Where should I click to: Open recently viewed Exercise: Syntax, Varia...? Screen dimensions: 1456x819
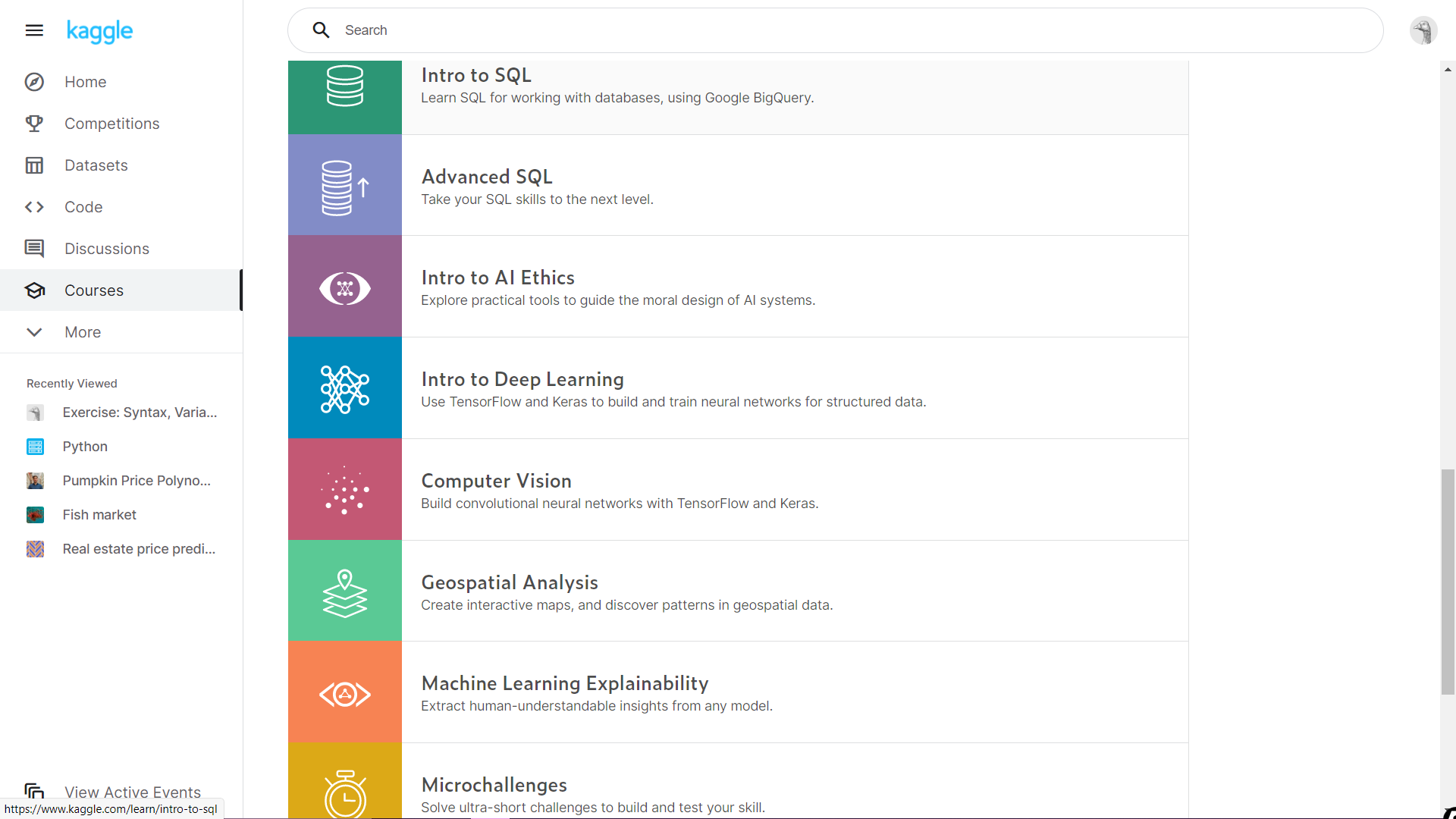click(140, 413)
